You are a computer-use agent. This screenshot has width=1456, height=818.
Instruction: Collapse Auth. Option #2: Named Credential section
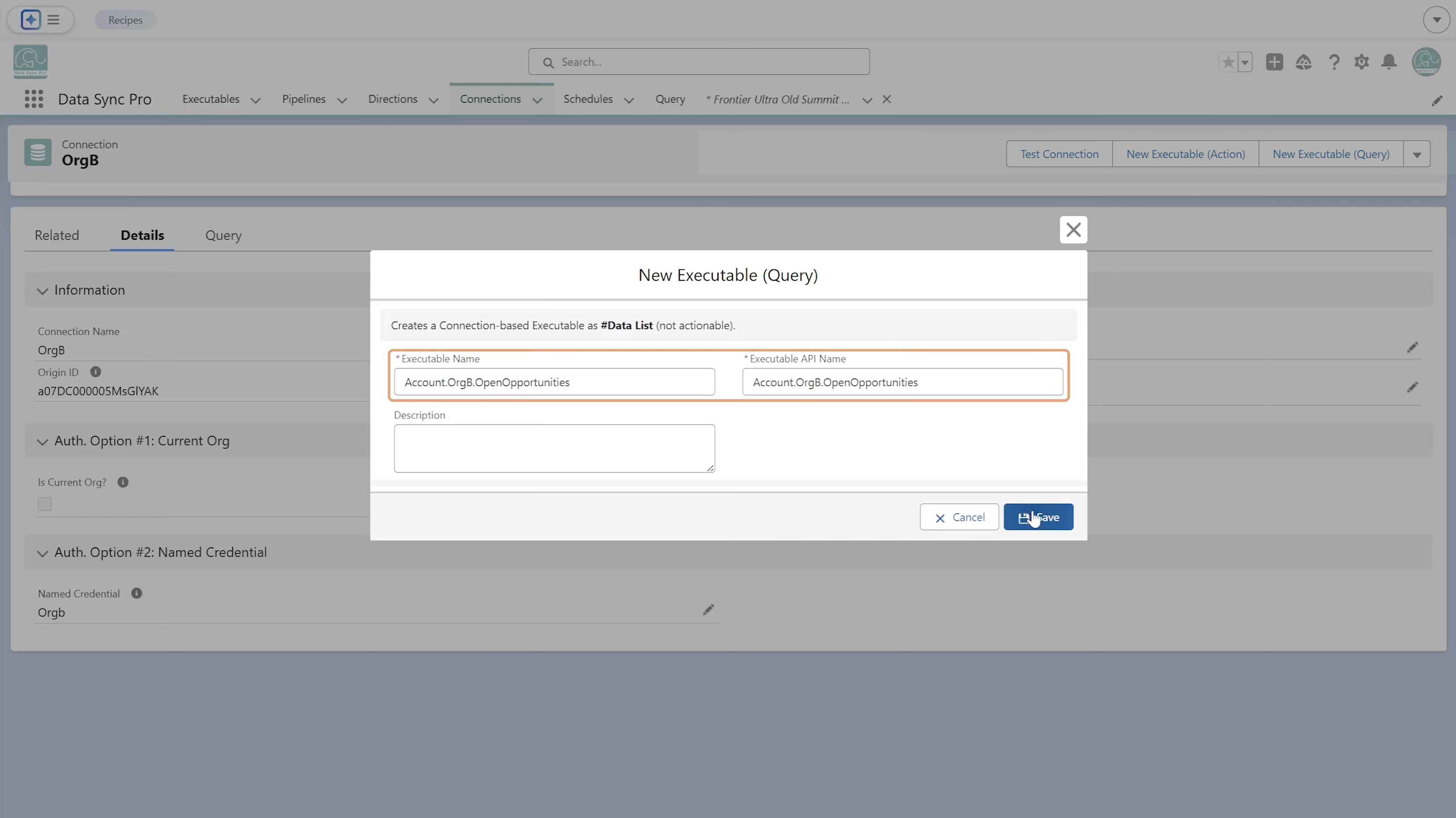pos(43,553)
